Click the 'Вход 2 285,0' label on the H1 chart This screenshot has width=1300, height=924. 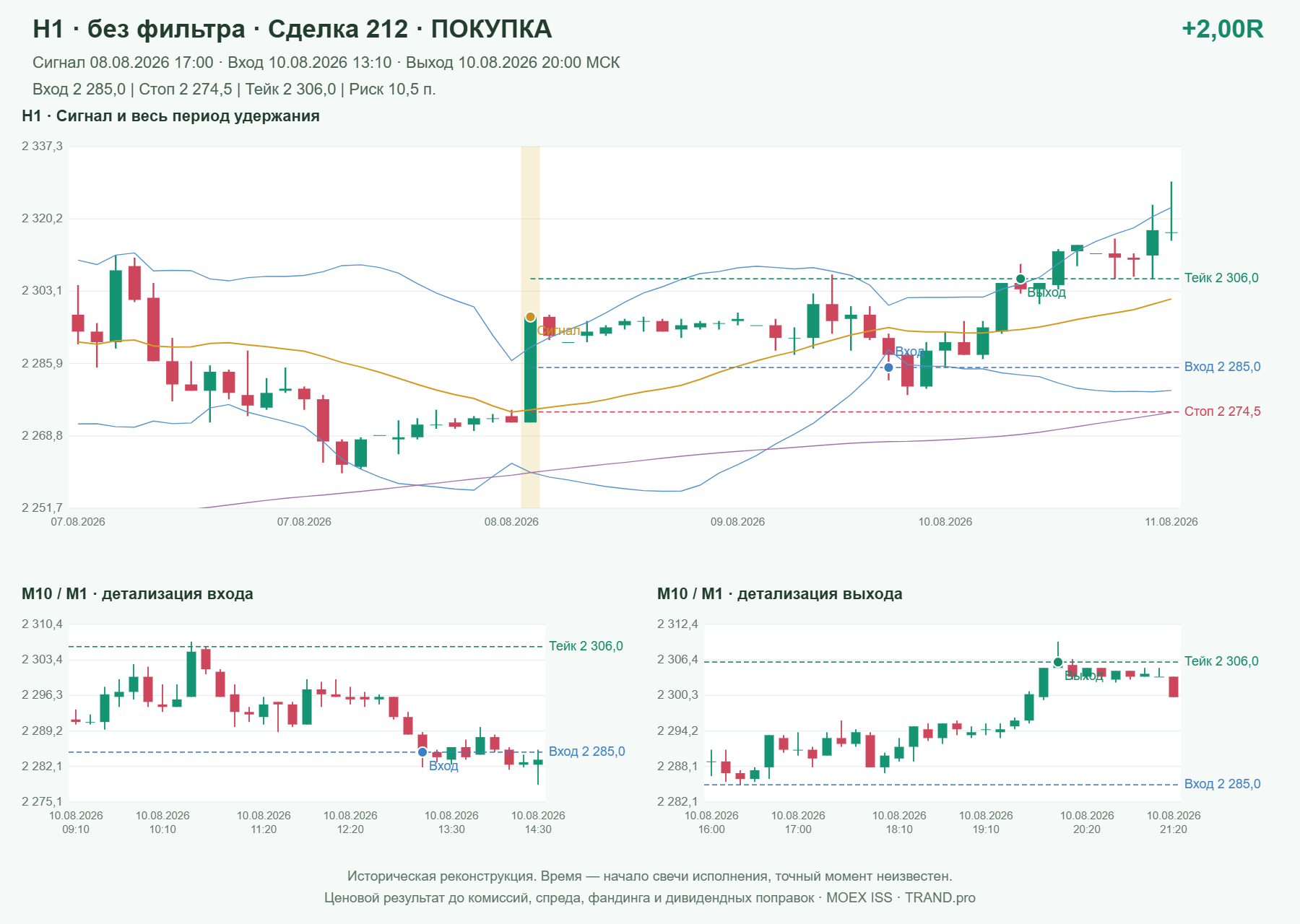(x=1222, y=367)
